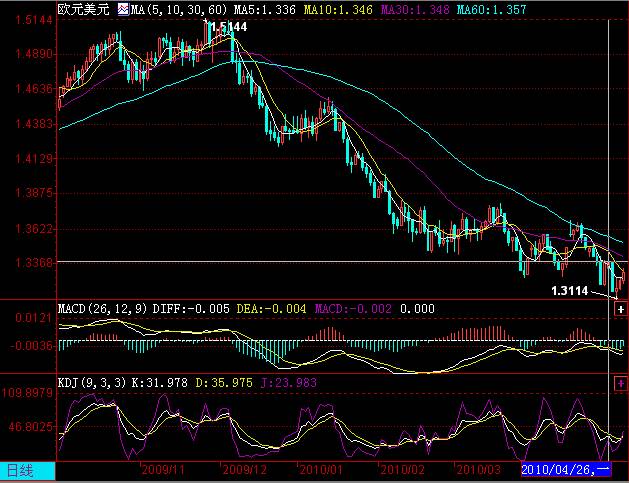Click the MA30:1.348 value
This screenshot has height=483, width=629.
[415, 10]
